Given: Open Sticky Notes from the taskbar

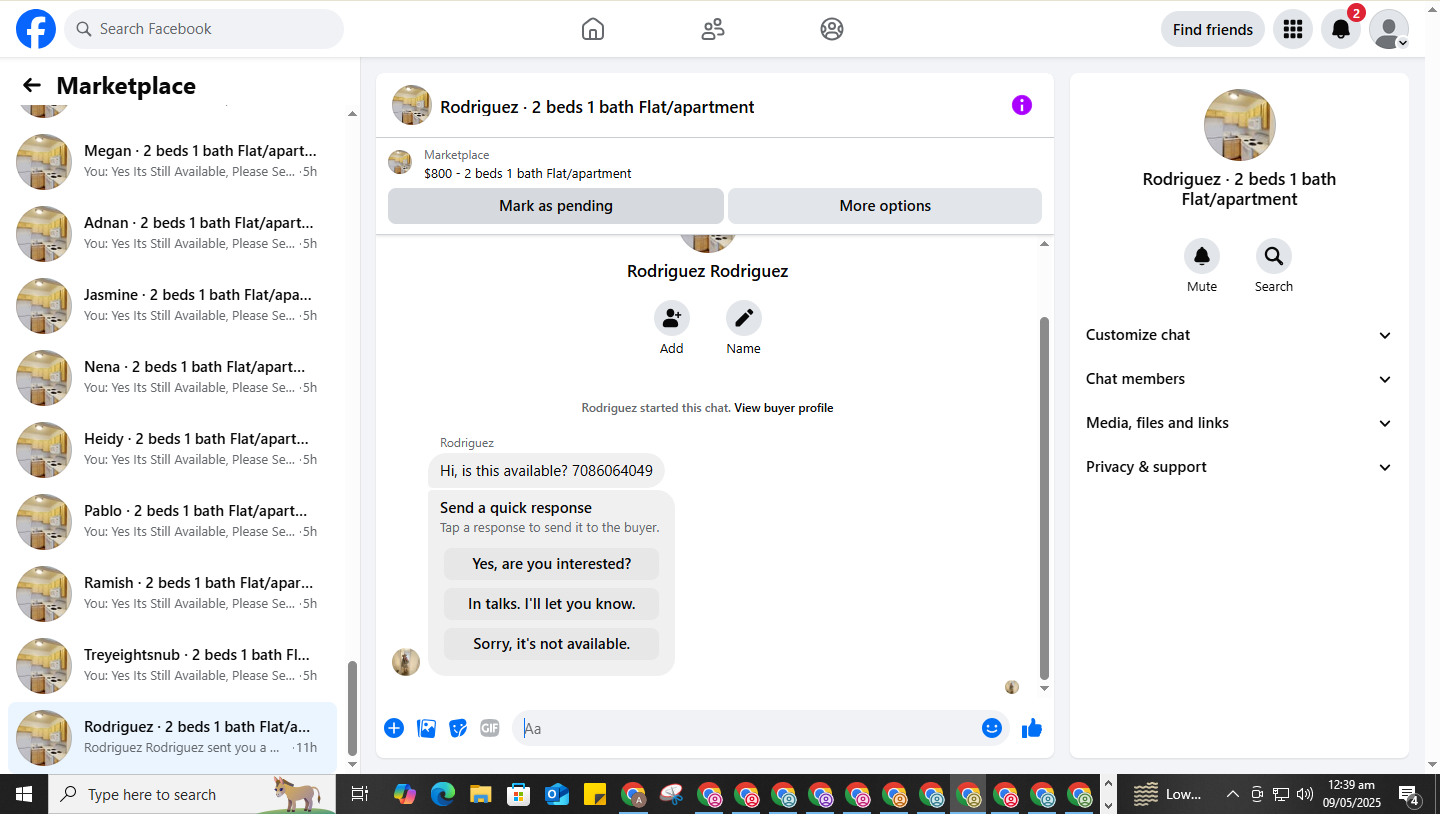Looking at the screenshot, I should (x=595, y=794).
